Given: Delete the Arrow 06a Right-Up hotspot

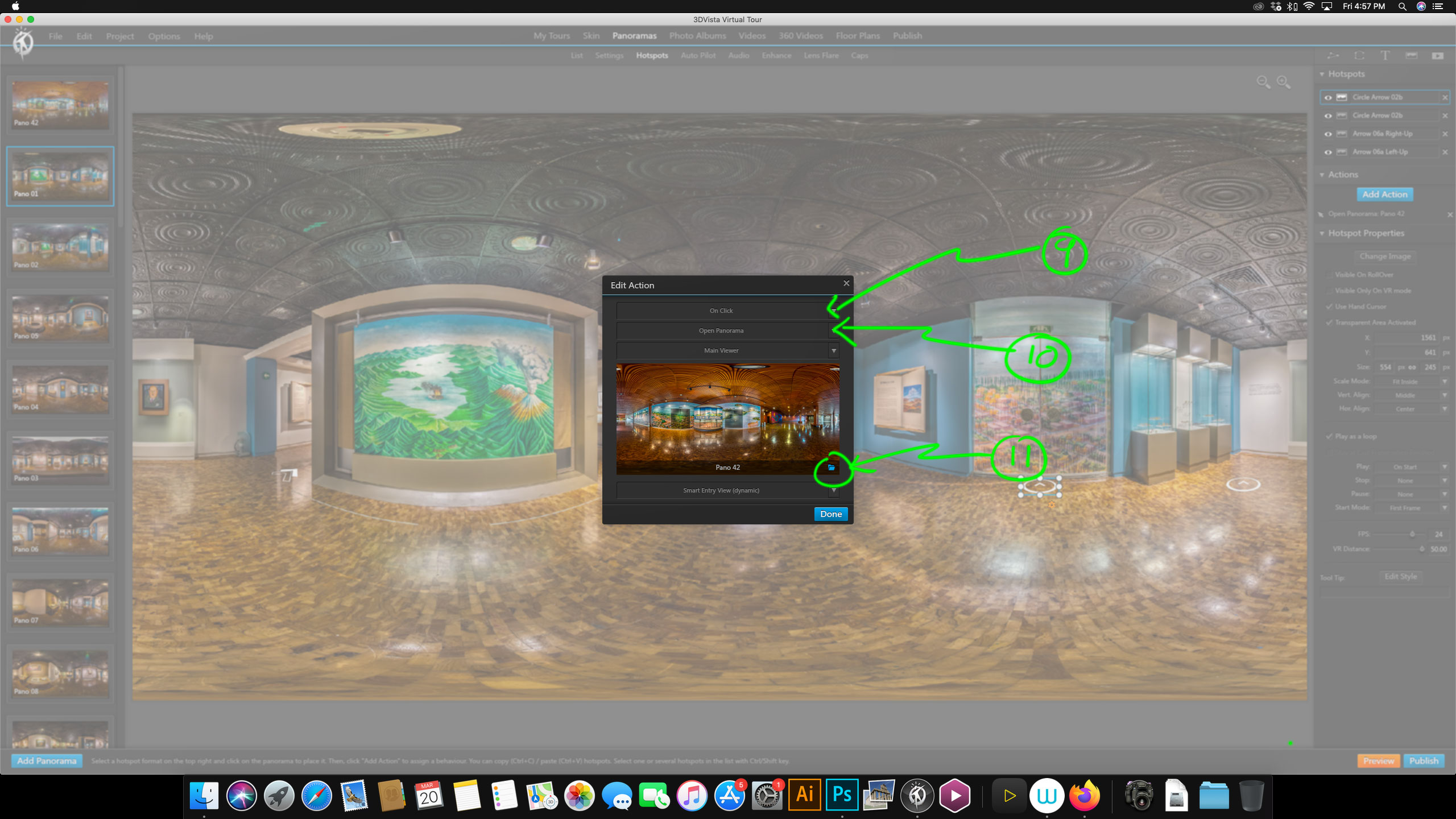Looking at the screenshot, I should tap(1445, 134).
